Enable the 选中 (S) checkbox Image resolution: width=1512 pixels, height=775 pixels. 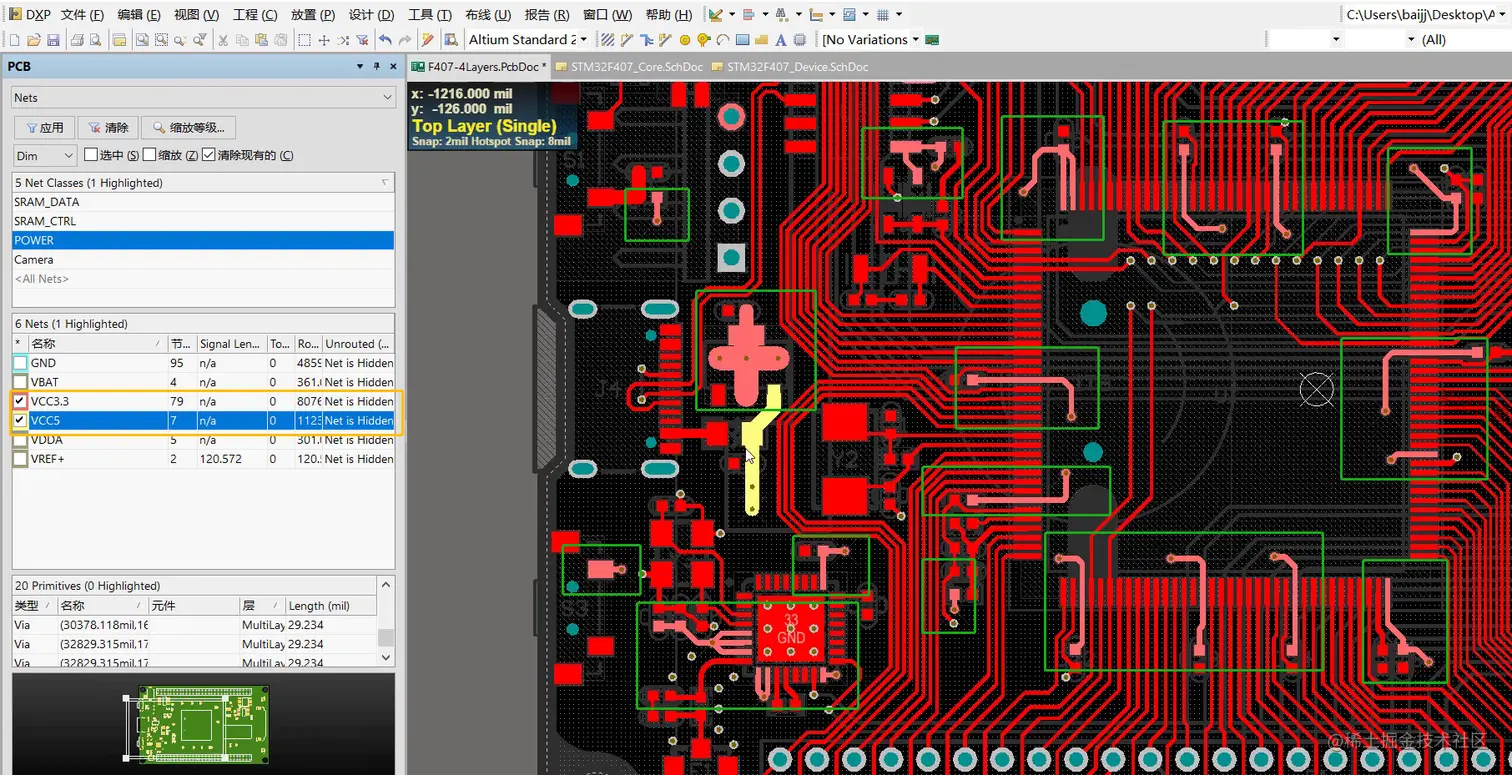tap(91, 155)
